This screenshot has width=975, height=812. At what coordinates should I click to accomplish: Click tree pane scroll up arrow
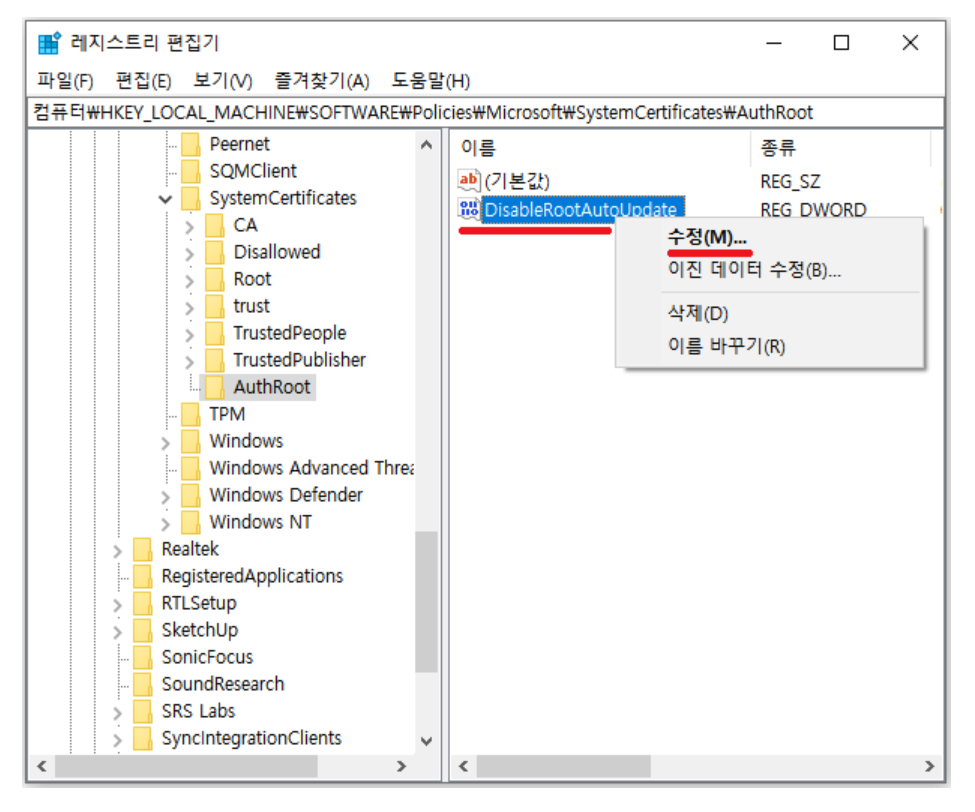pyautogui.click(x=427, y=145)
